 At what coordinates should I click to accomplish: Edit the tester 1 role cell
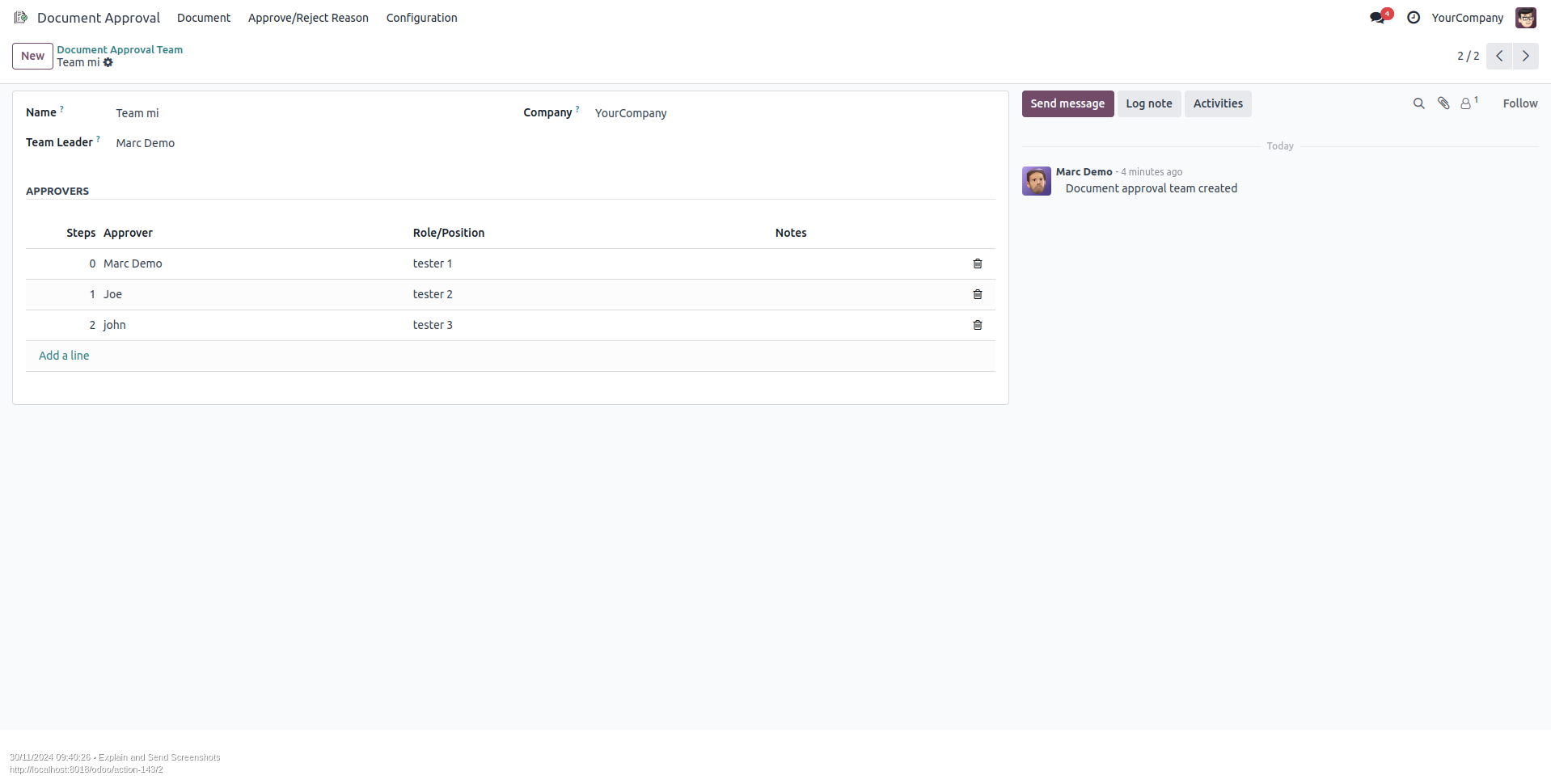(x=590, y=263)
